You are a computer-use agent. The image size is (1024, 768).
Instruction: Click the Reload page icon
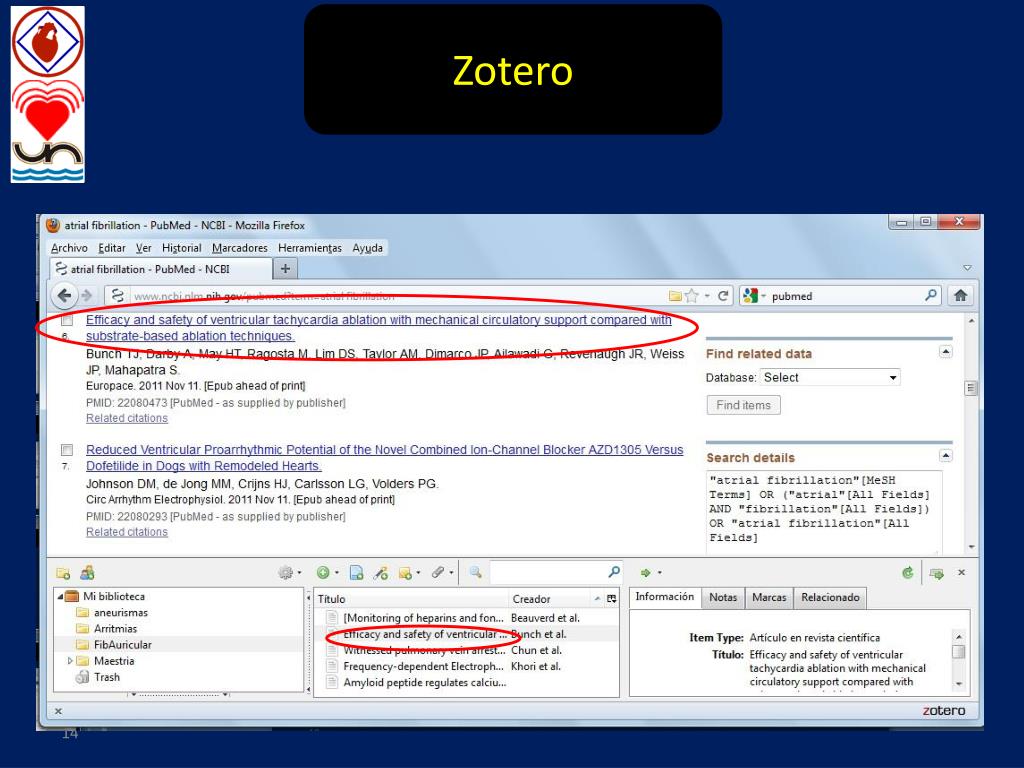pos(723,296)
